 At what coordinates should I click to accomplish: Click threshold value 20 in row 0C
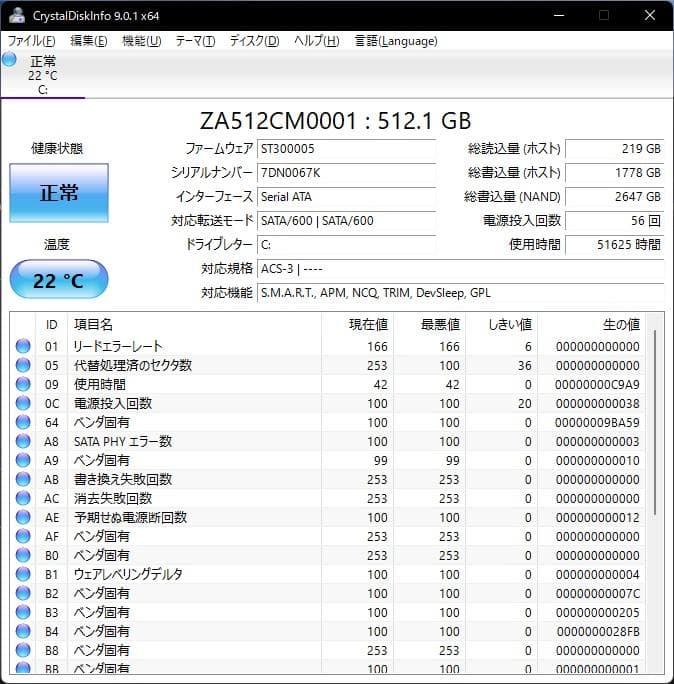click(524, 404)
